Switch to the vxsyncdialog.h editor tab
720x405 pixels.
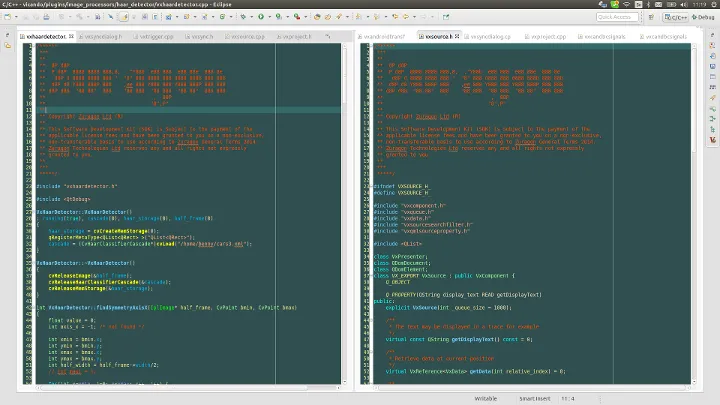click(x=102, y=36)
